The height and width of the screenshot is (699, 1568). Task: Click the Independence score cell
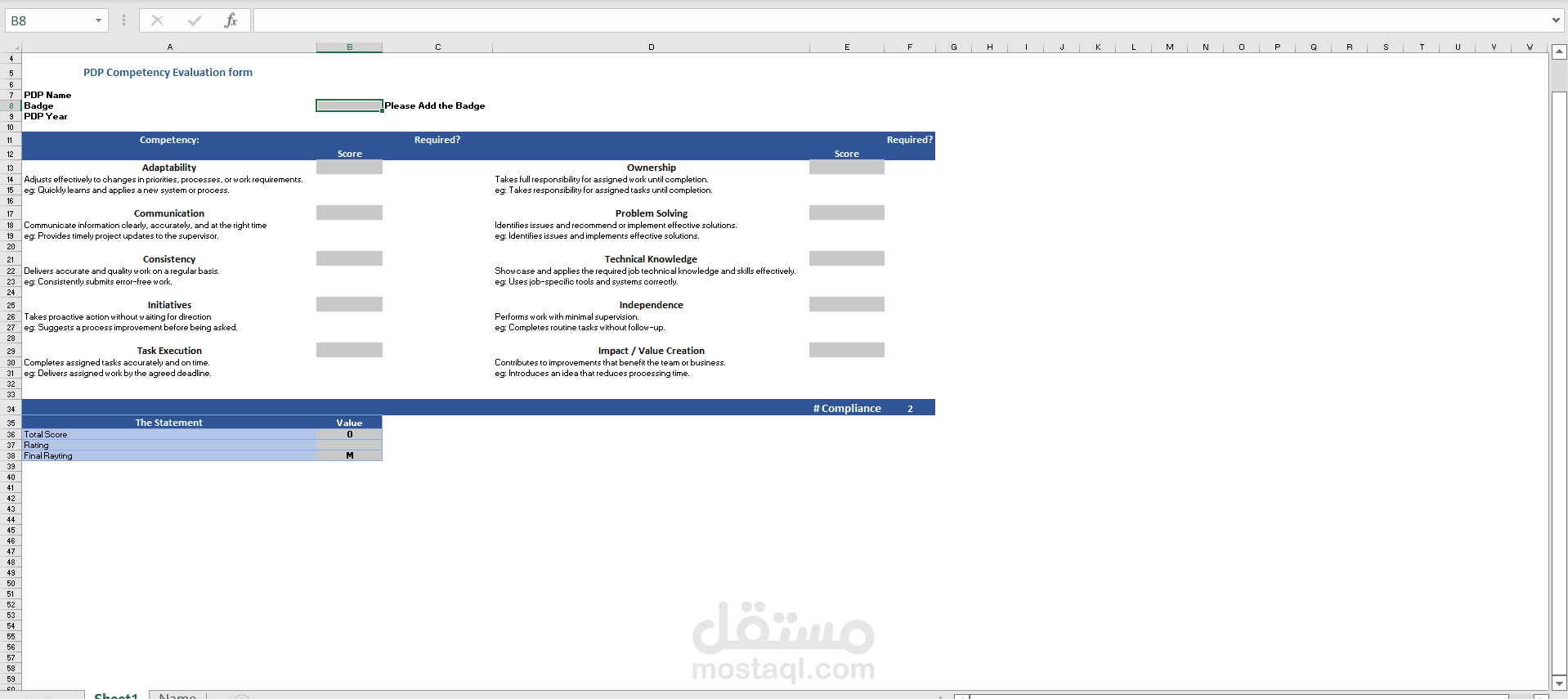[x=847, y=304]
